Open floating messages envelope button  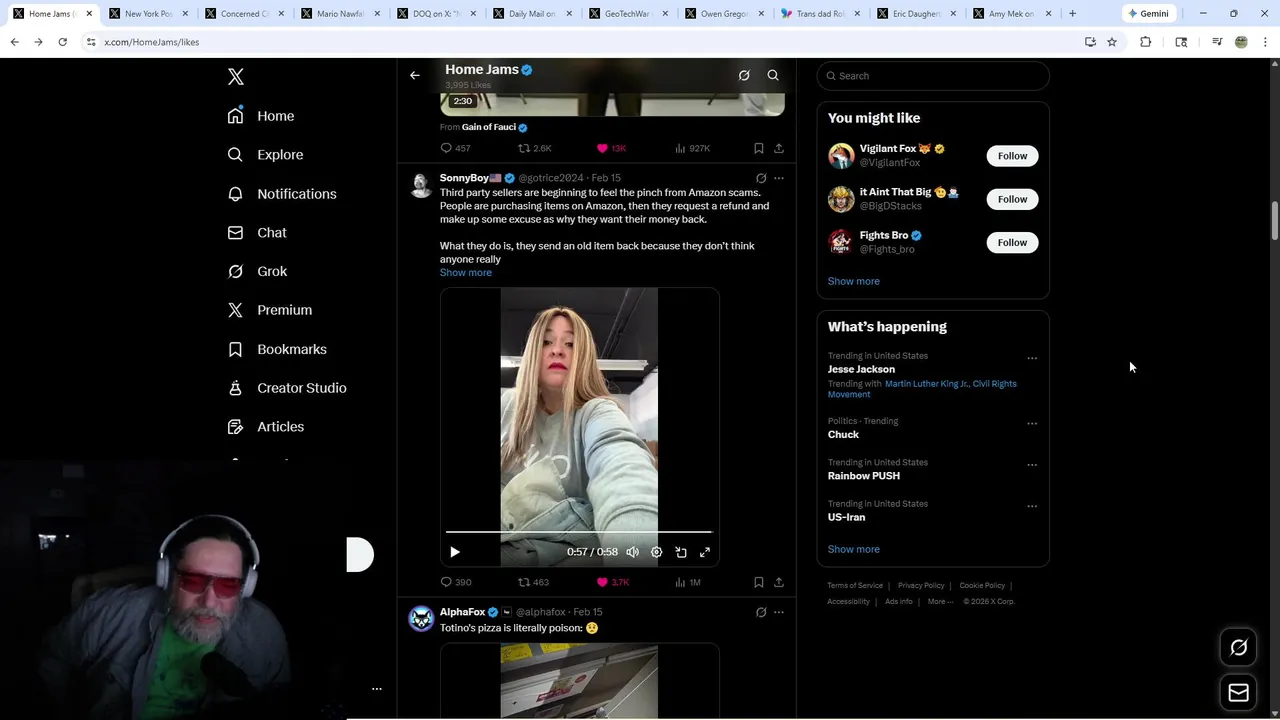coord(1238,693)
